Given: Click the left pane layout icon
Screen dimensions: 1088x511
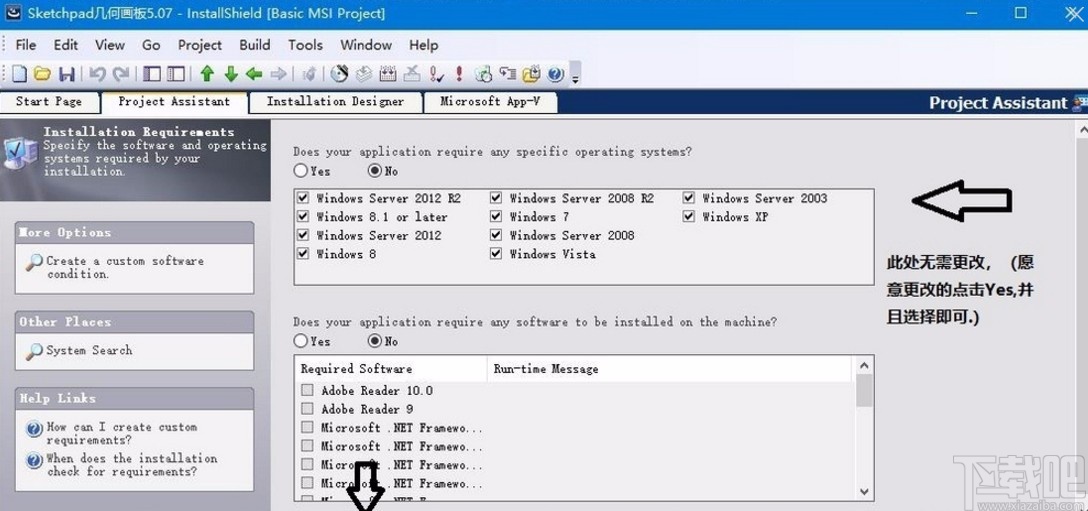Looking at the screenshot, I should (152, 74).
